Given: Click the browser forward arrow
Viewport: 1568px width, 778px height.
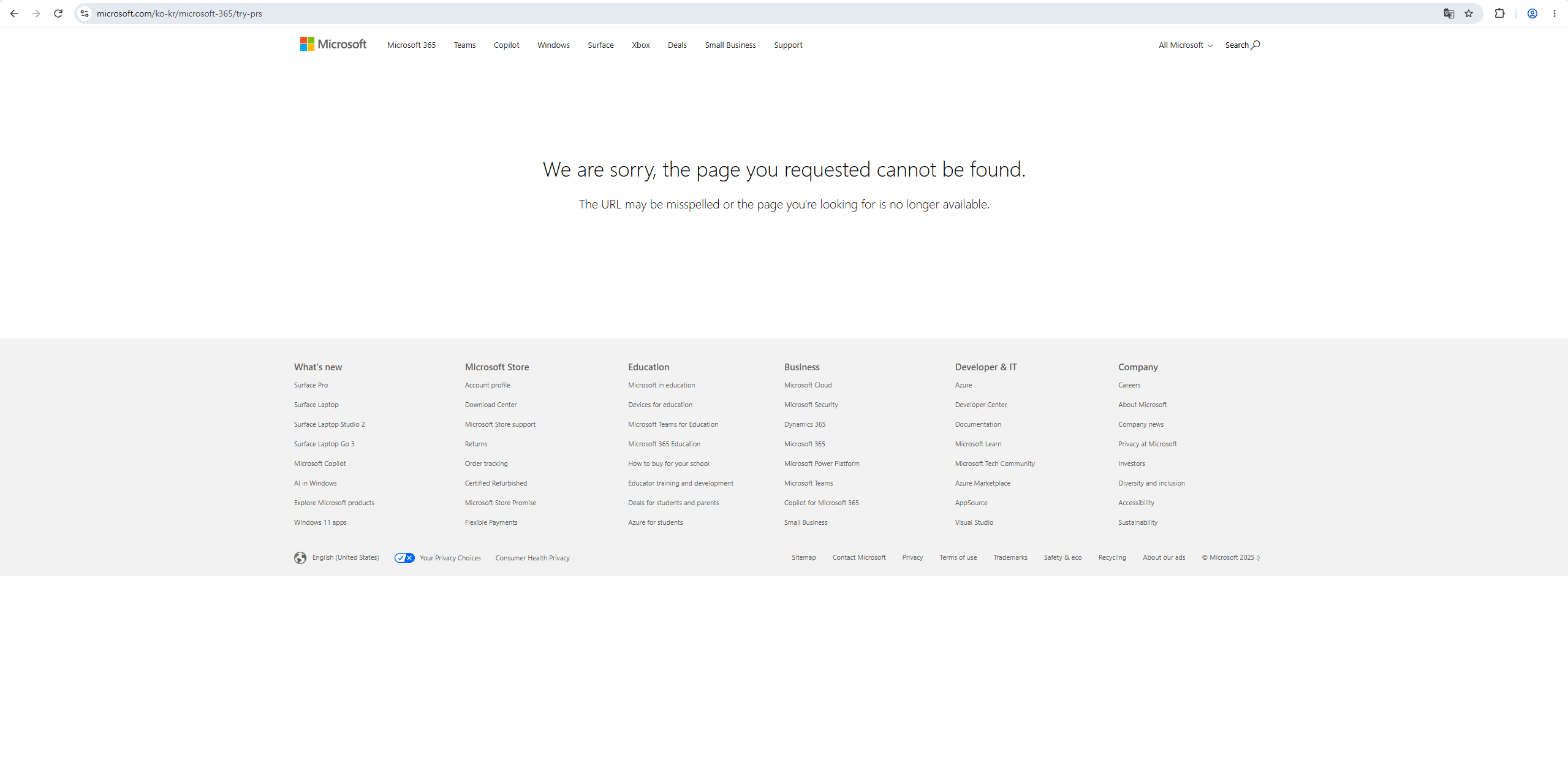Looking at the screenshot, I should 36,13.
